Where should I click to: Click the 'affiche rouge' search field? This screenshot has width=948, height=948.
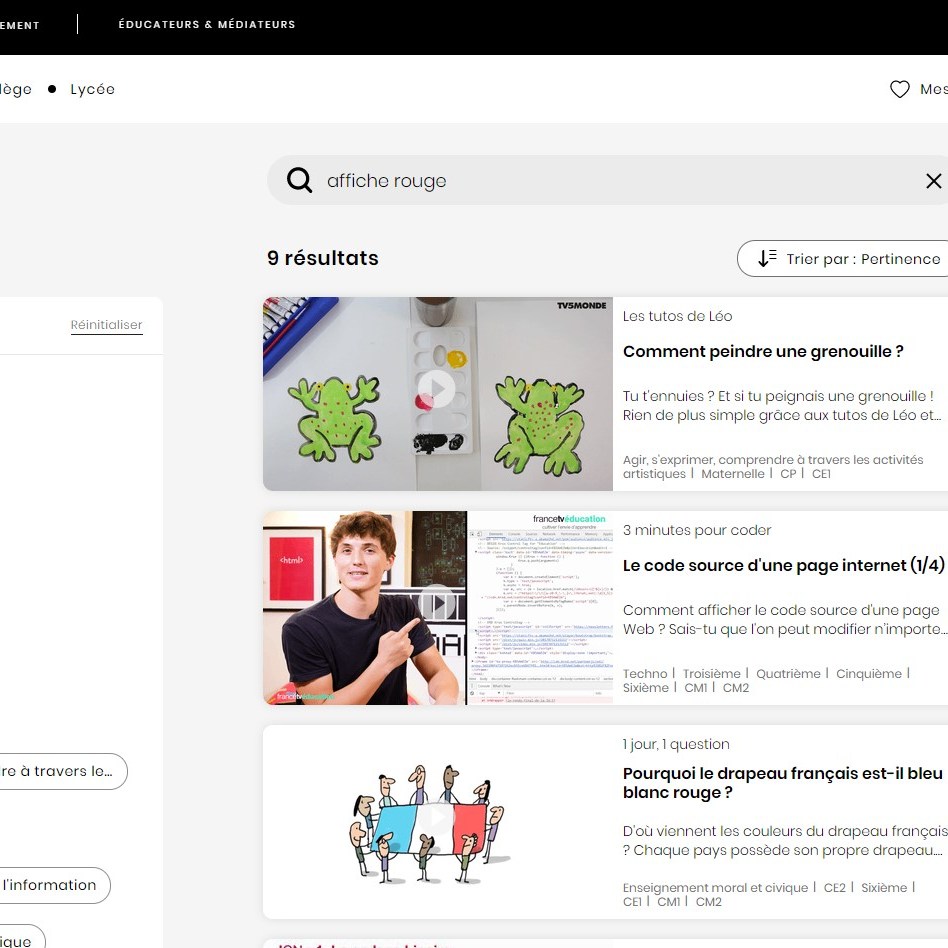tap(608, 180)
